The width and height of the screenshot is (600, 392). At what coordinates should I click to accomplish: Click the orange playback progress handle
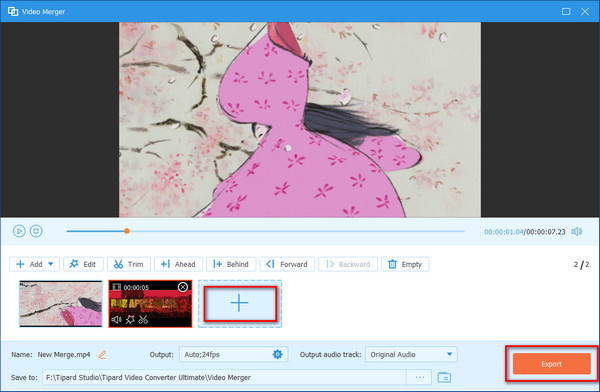click(x=127, y=231)
